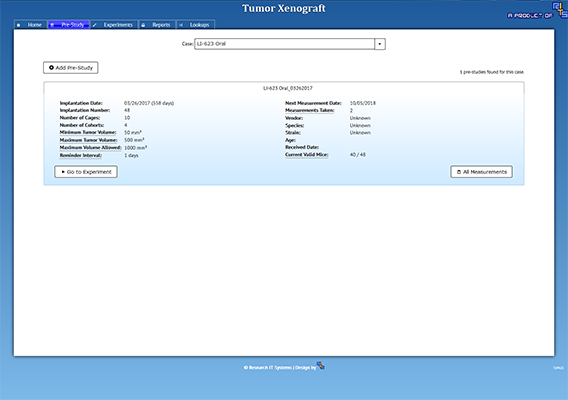568x400 pixels.
Task: Click the Lookups tab icon
Action: click(181, 25)
